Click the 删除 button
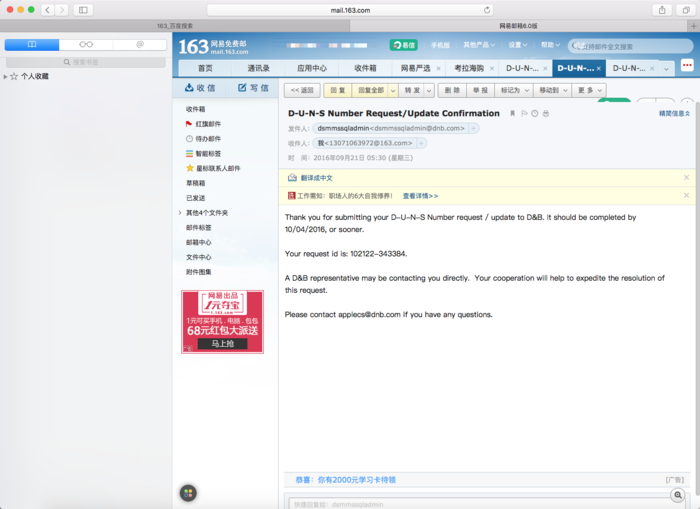 [452, 90]
